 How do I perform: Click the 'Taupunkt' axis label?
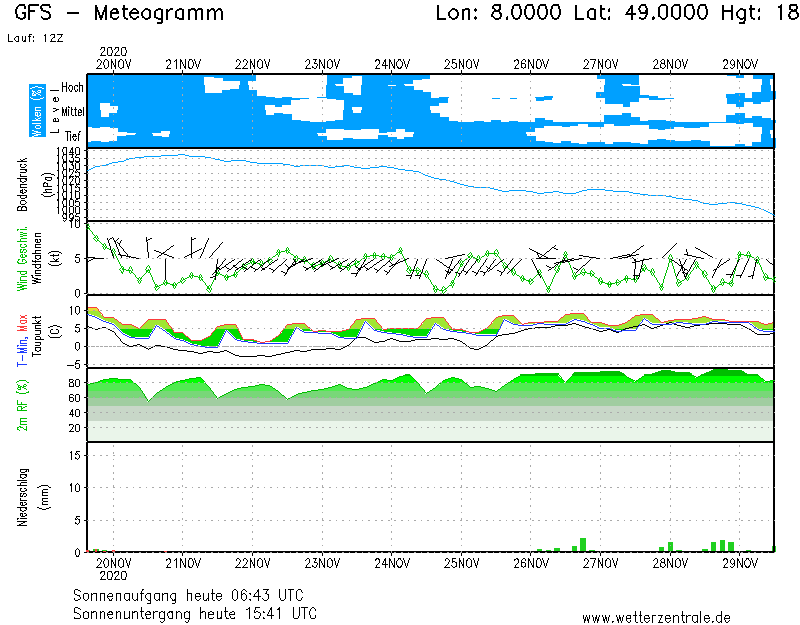pyautogui.click(x=37, y=336)
